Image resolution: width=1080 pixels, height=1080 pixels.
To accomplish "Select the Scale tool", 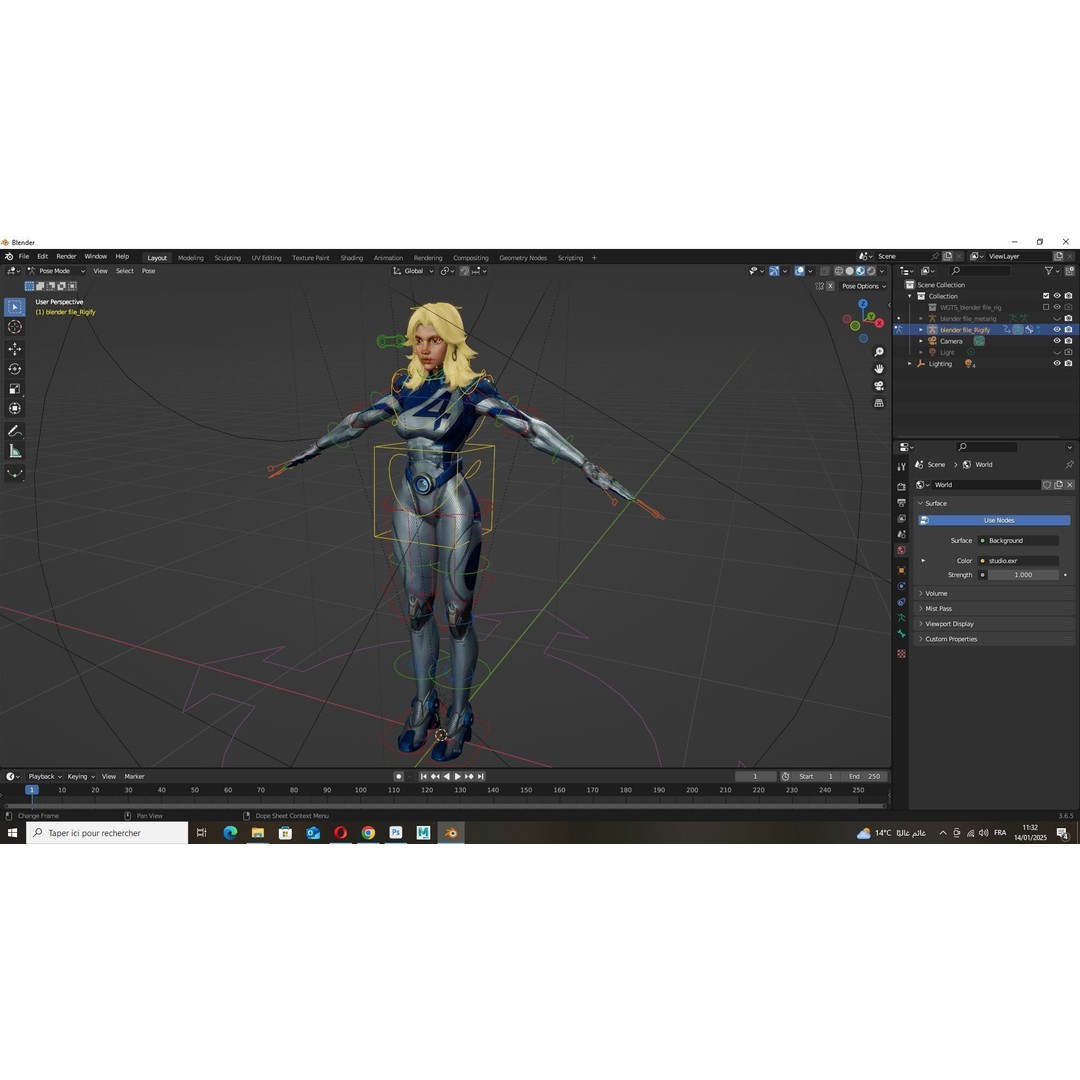I will pyautogui.click(x=14, y=389).
